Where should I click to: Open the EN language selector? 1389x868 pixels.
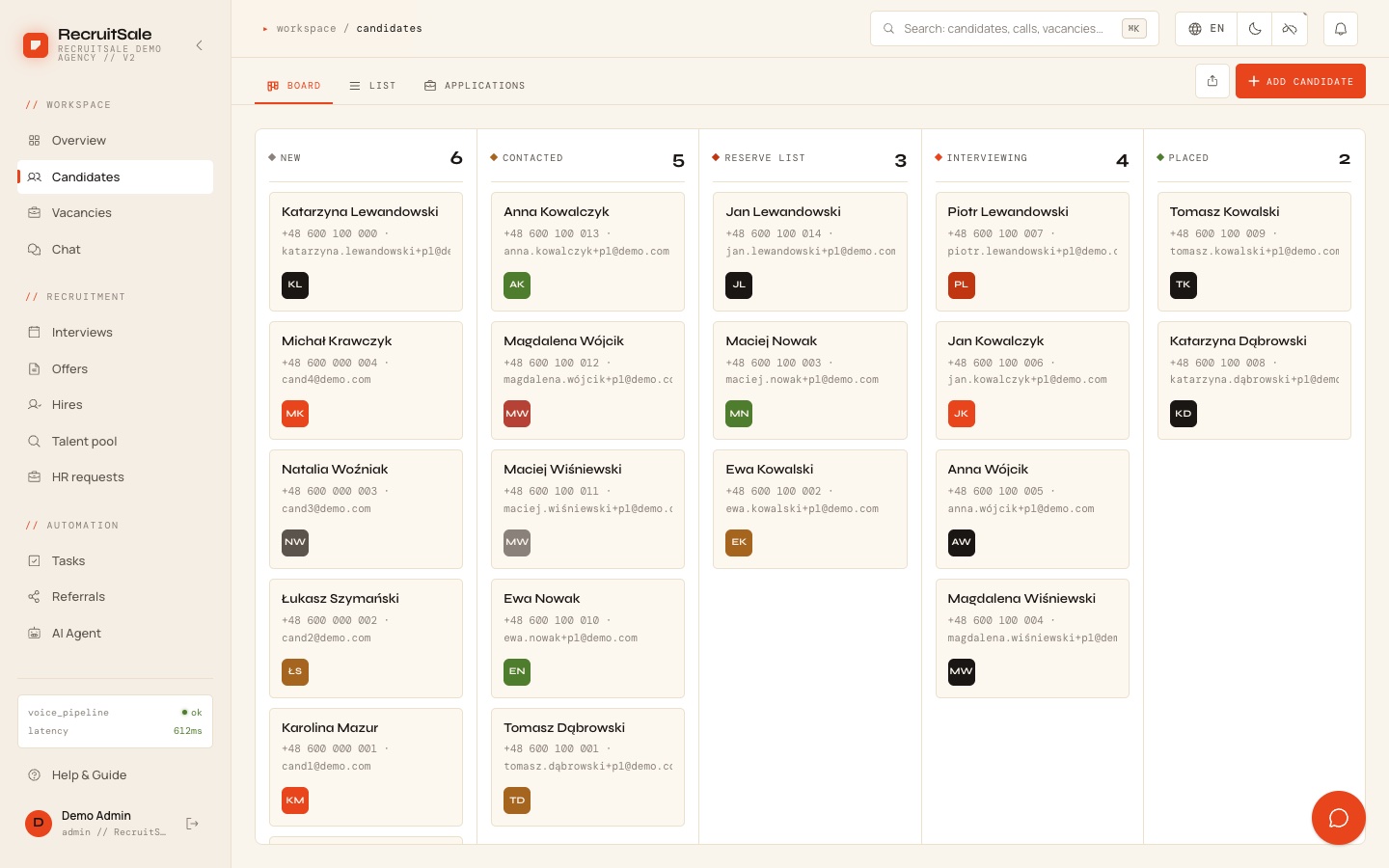point(1207,29)
